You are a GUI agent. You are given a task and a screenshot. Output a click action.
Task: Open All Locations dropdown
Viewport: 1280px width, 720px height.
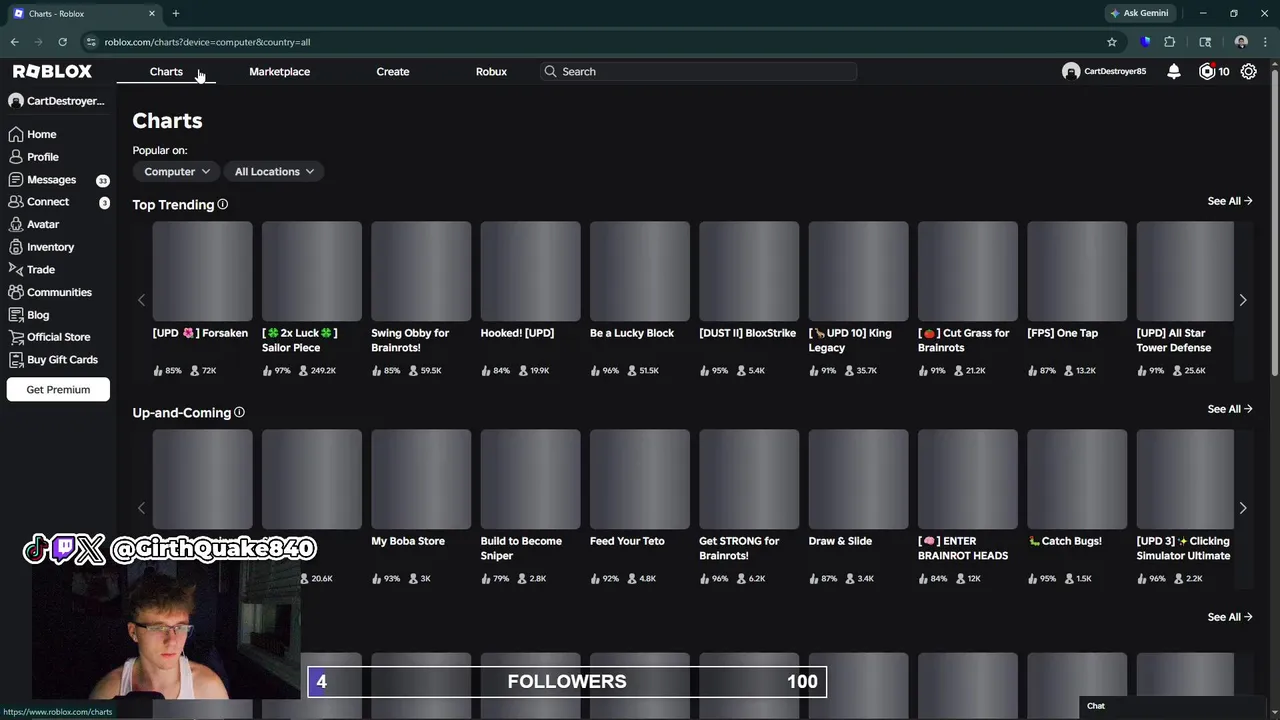click(274, 171)
